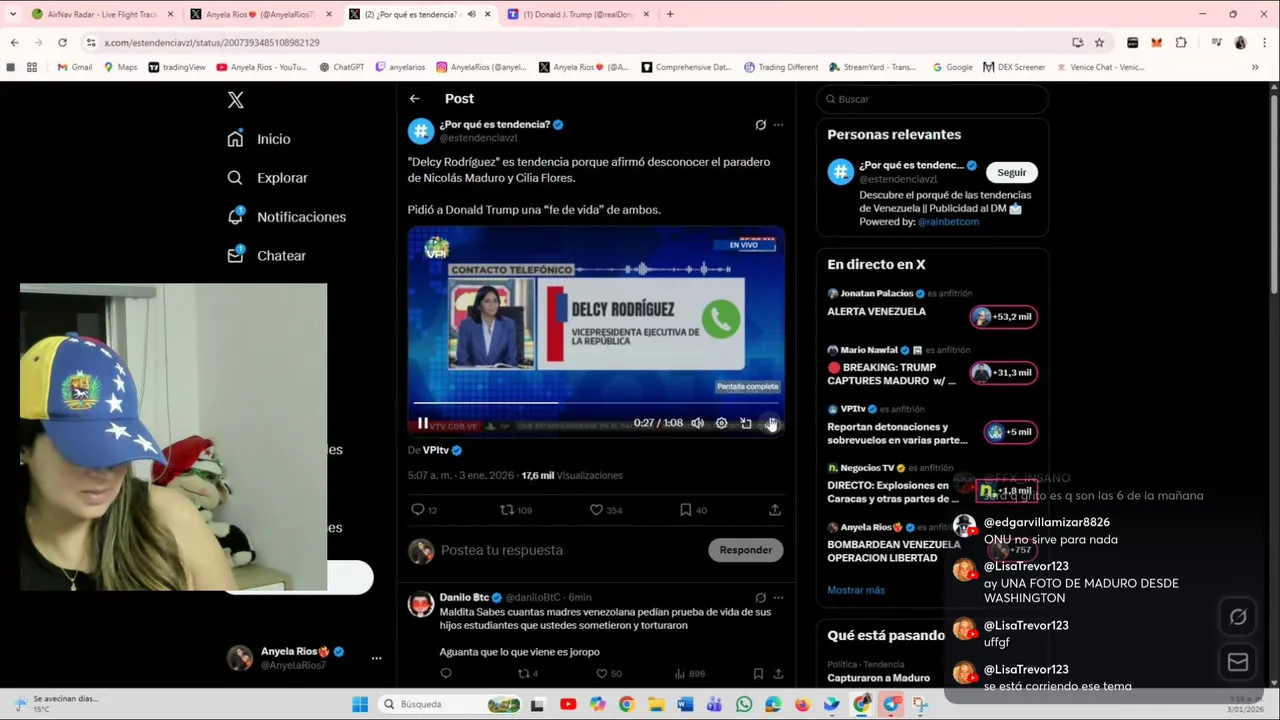Click the taskbar Búsqueda search box
Viewport: 1280px width, 720px height.
click(450, 704)
